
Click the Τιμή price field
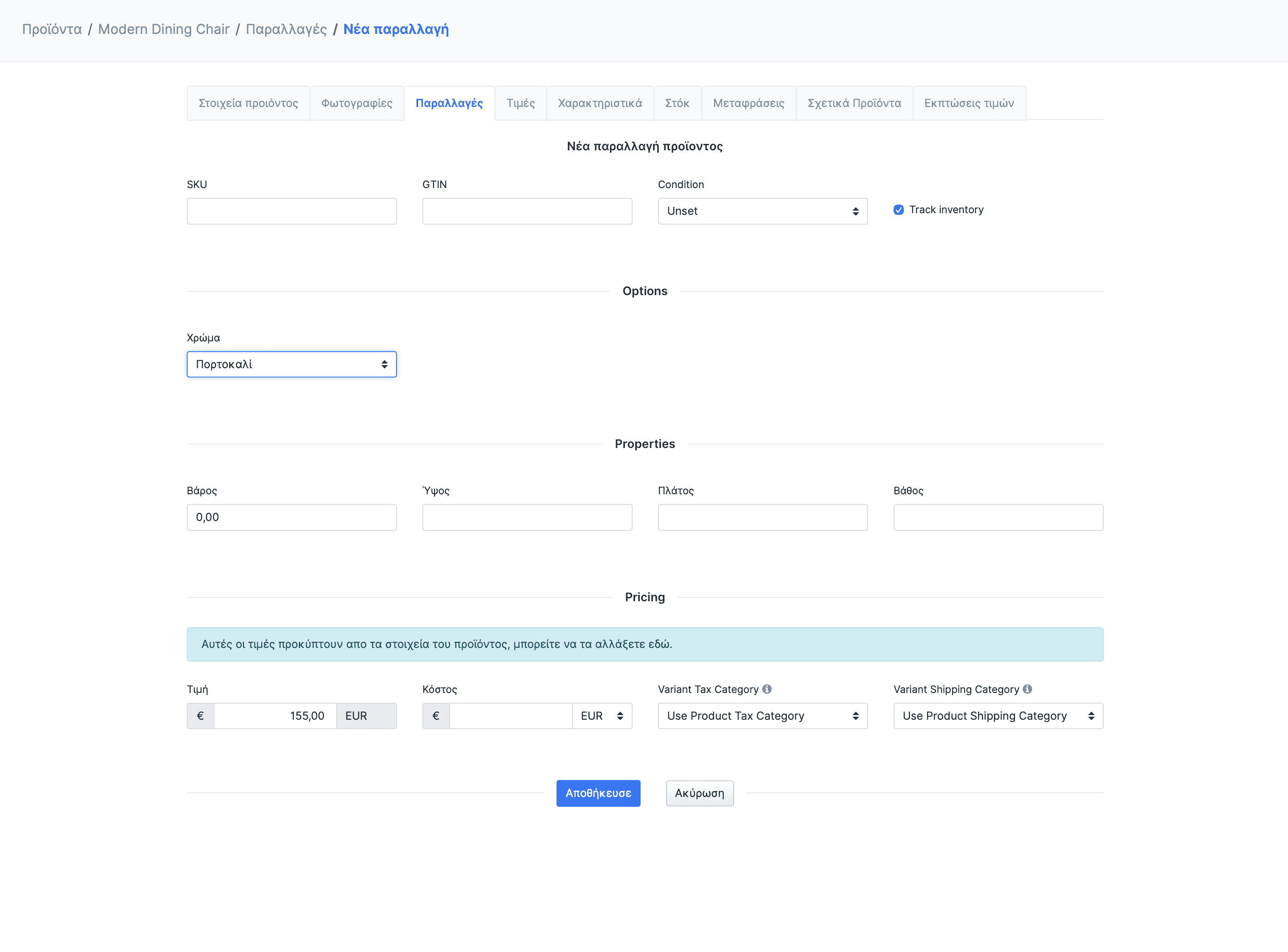[x=275, y=716]
